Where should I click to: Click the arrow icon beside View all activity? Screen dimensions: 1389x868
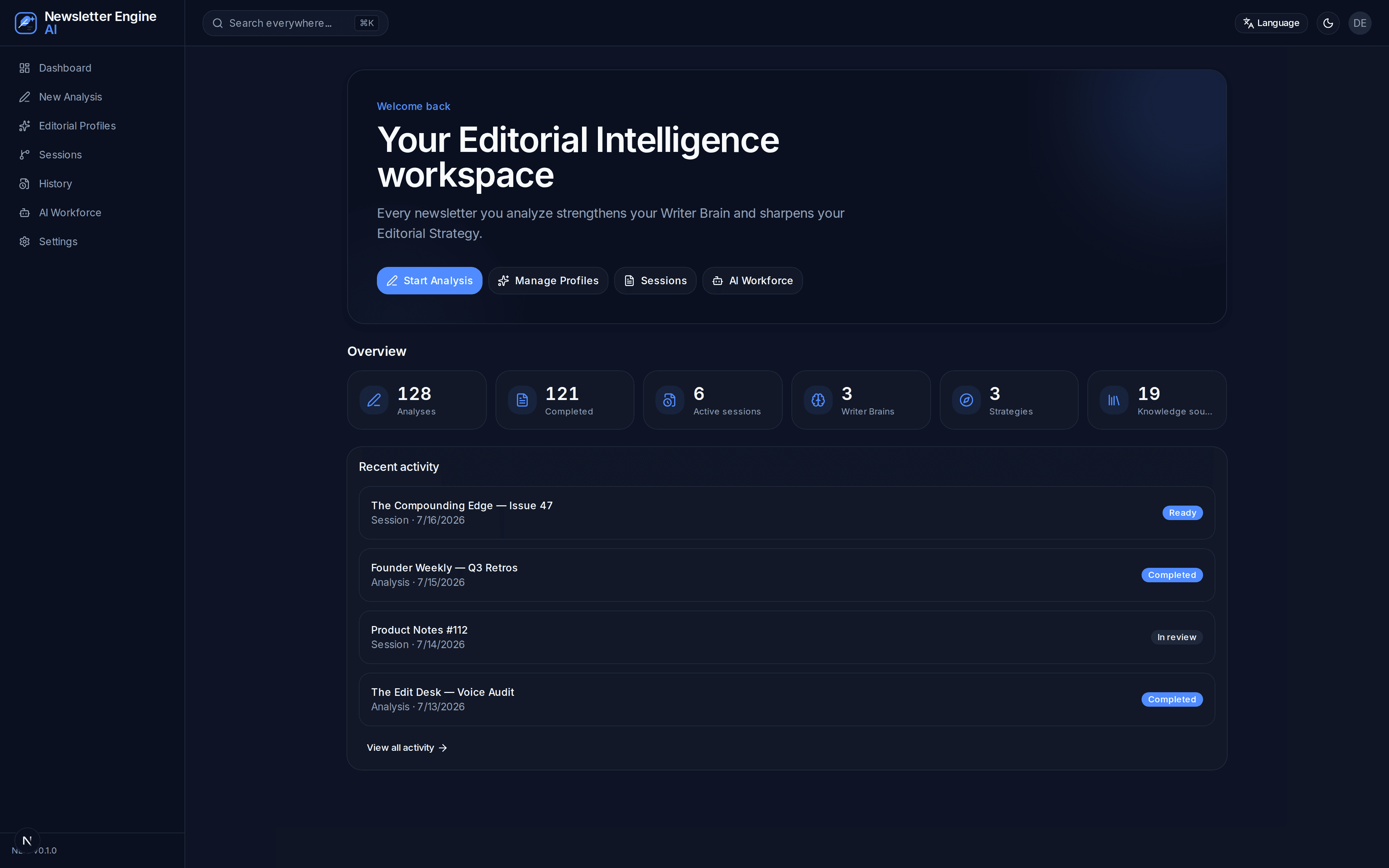click(x=442, y=748)
